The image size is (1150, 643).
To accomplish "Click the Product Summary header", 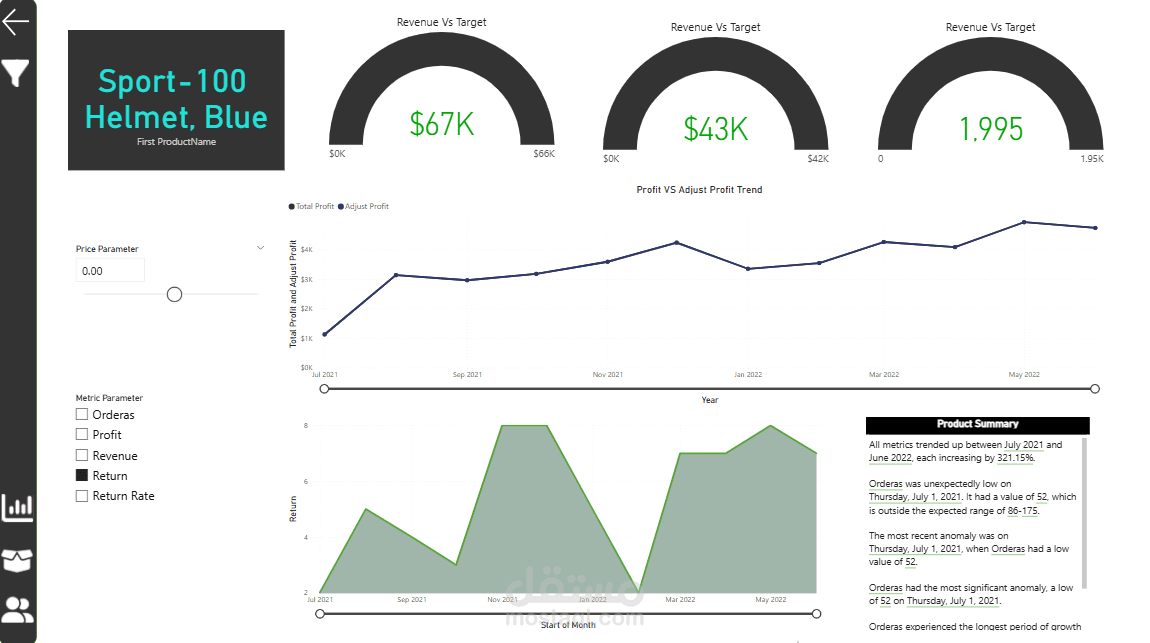I will pos(978,425).
